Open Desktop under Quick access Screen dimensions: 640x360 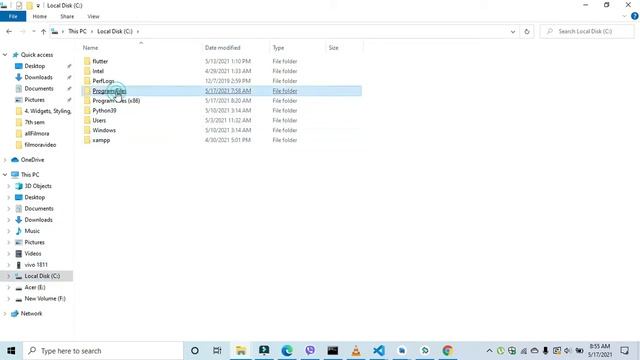tap(35, 66)
